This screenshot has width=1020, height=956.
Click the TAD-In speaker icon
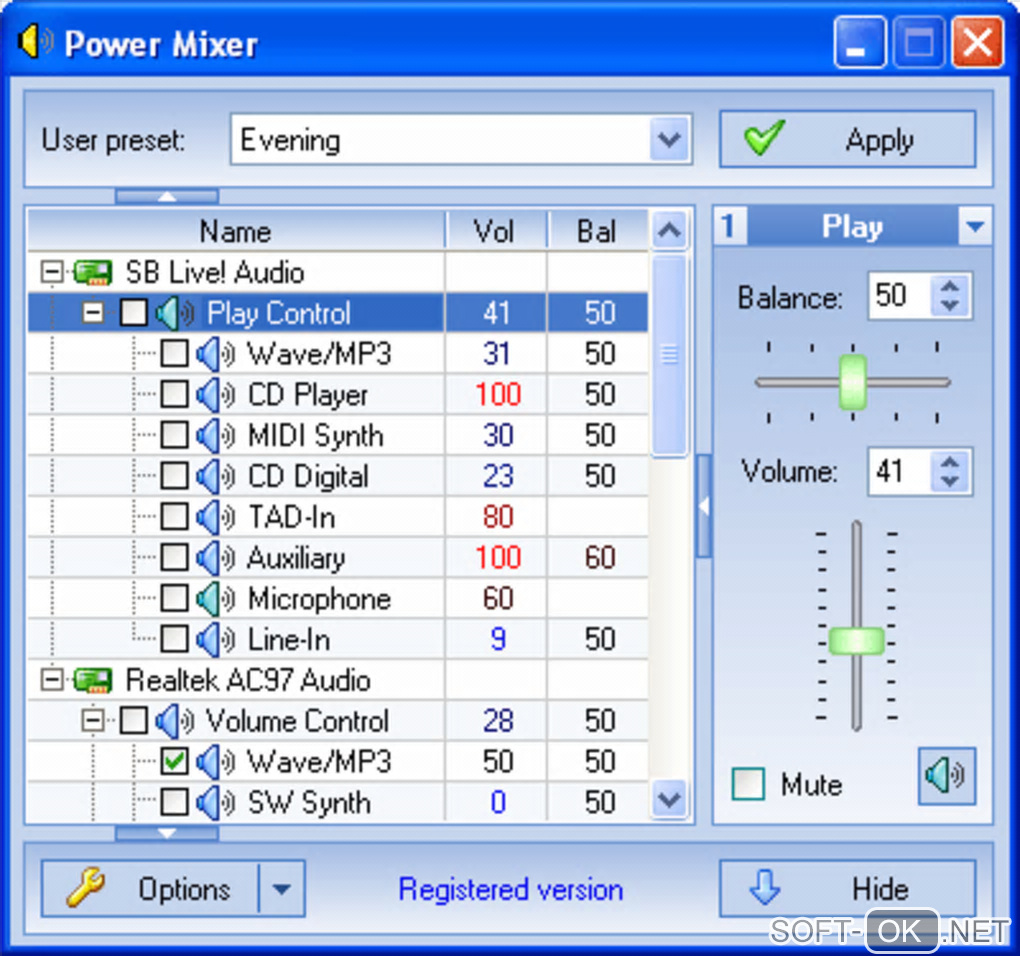pyautogui.click(x=215, y=518)
